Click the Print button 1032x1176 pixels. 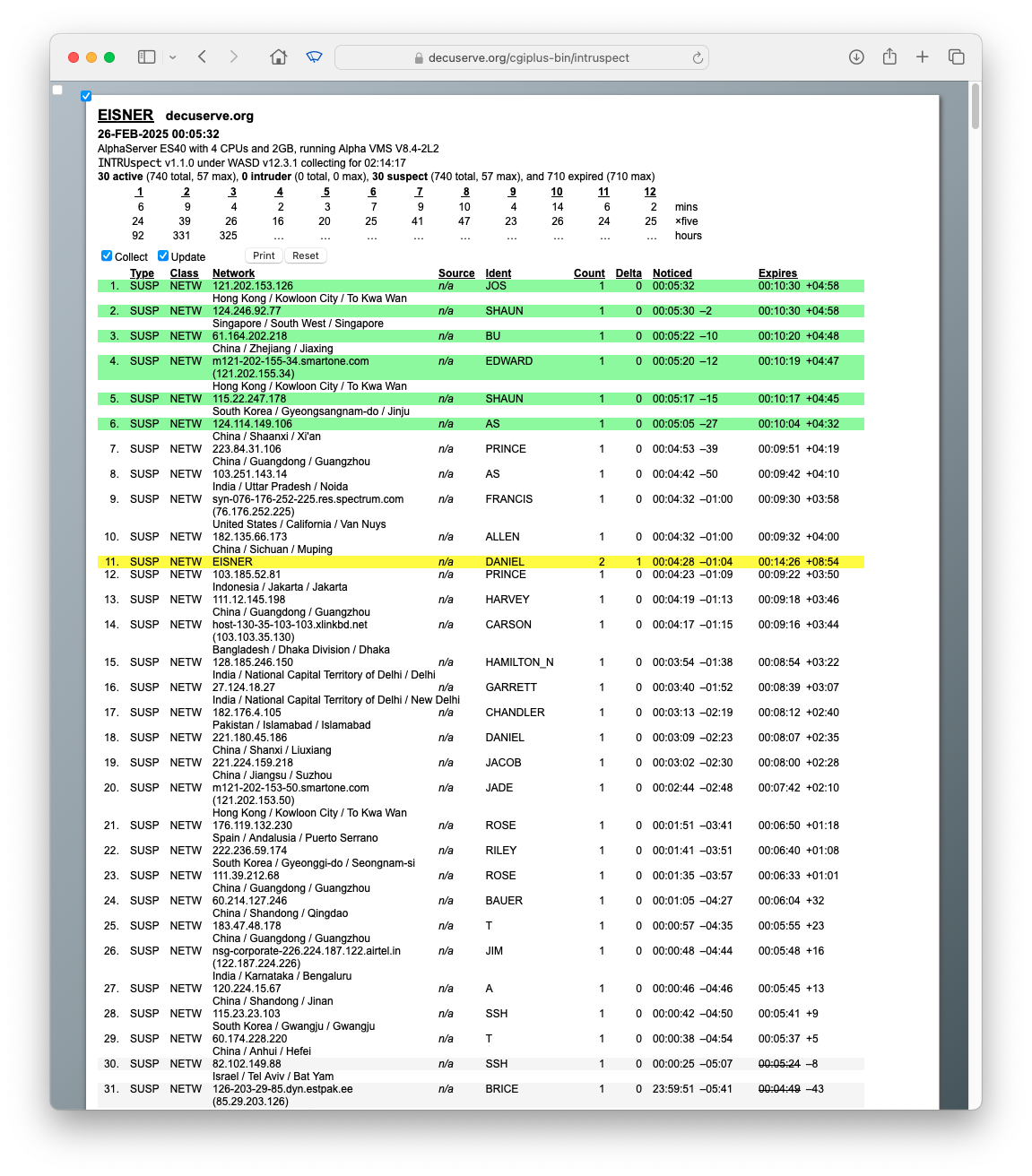(264, 255)
